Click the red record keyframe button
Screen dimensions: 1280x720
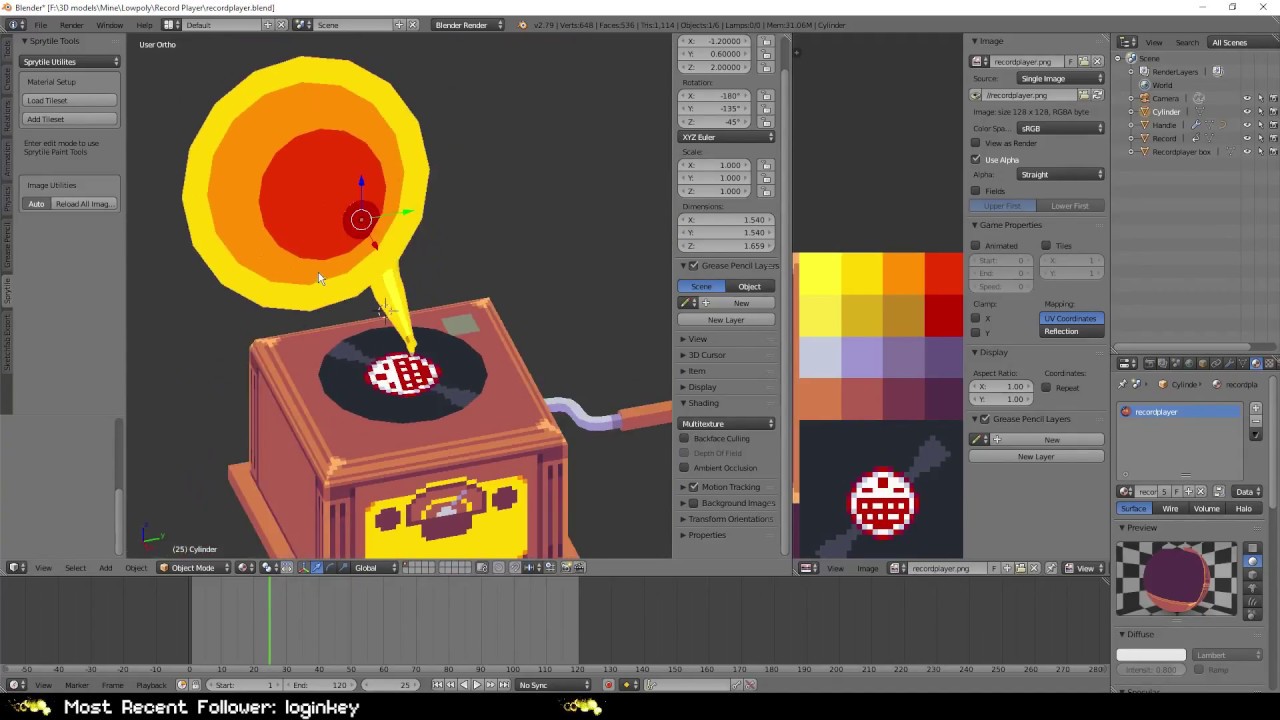608,685
